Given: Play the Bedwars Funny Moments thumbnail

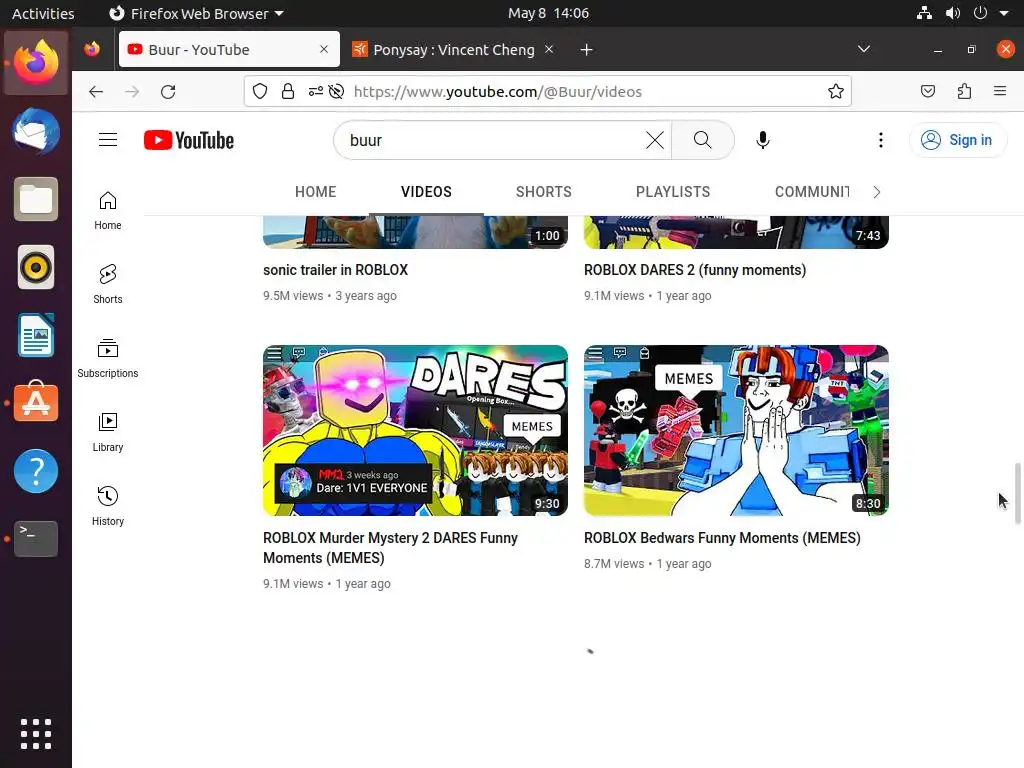Looking at the screenshot, I should 736,430.
